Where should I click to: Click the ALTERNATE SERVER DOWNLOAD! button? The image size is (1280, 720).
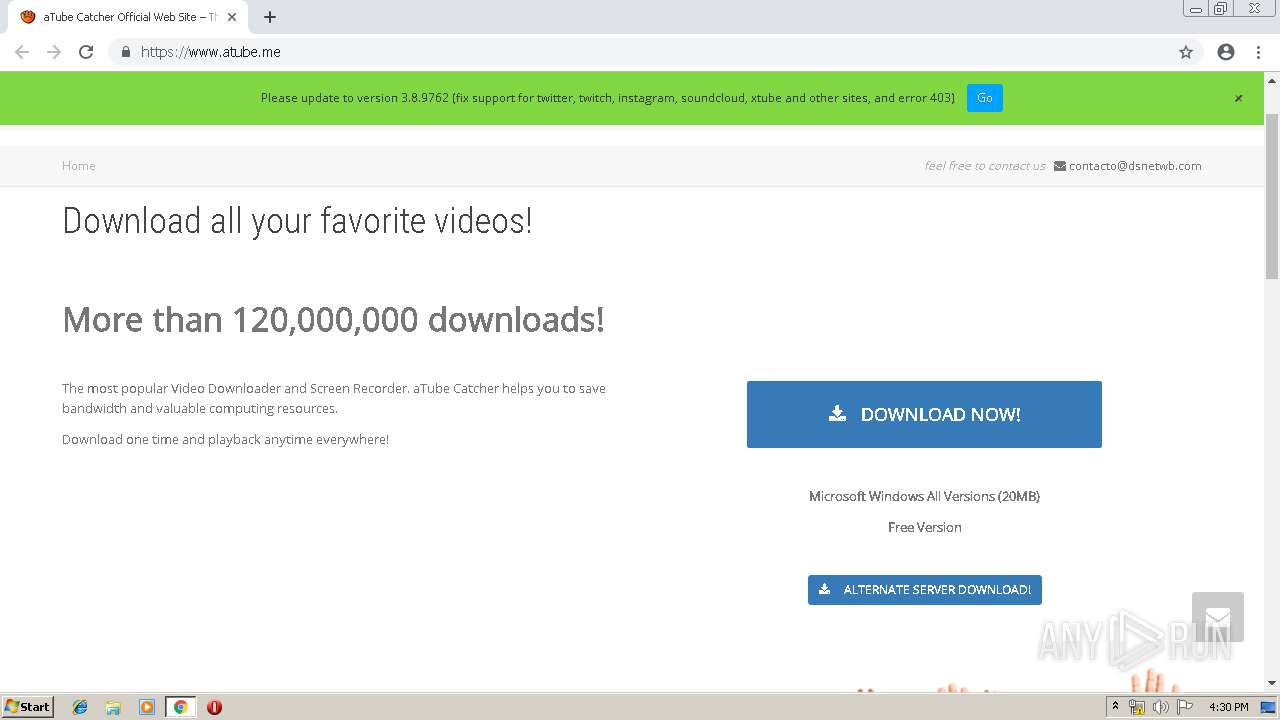pyautogui.click(x=925, y=590)
